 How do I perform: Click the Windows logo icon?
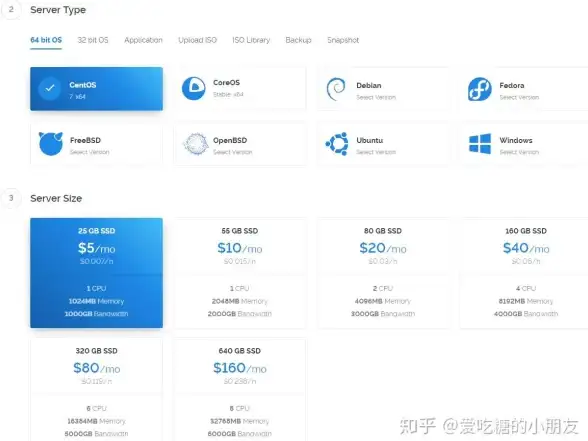(x=480, y=144)
